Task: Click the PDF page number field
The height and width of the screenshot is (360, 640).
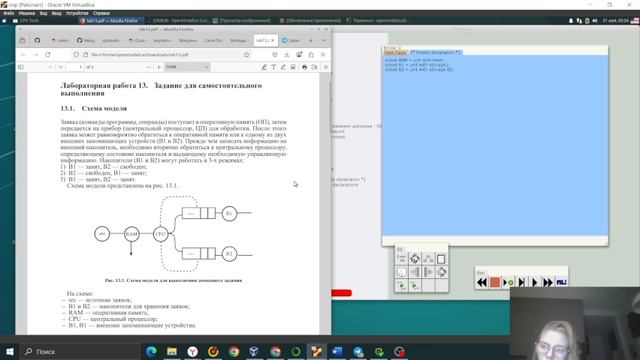Action: (75, 67)
